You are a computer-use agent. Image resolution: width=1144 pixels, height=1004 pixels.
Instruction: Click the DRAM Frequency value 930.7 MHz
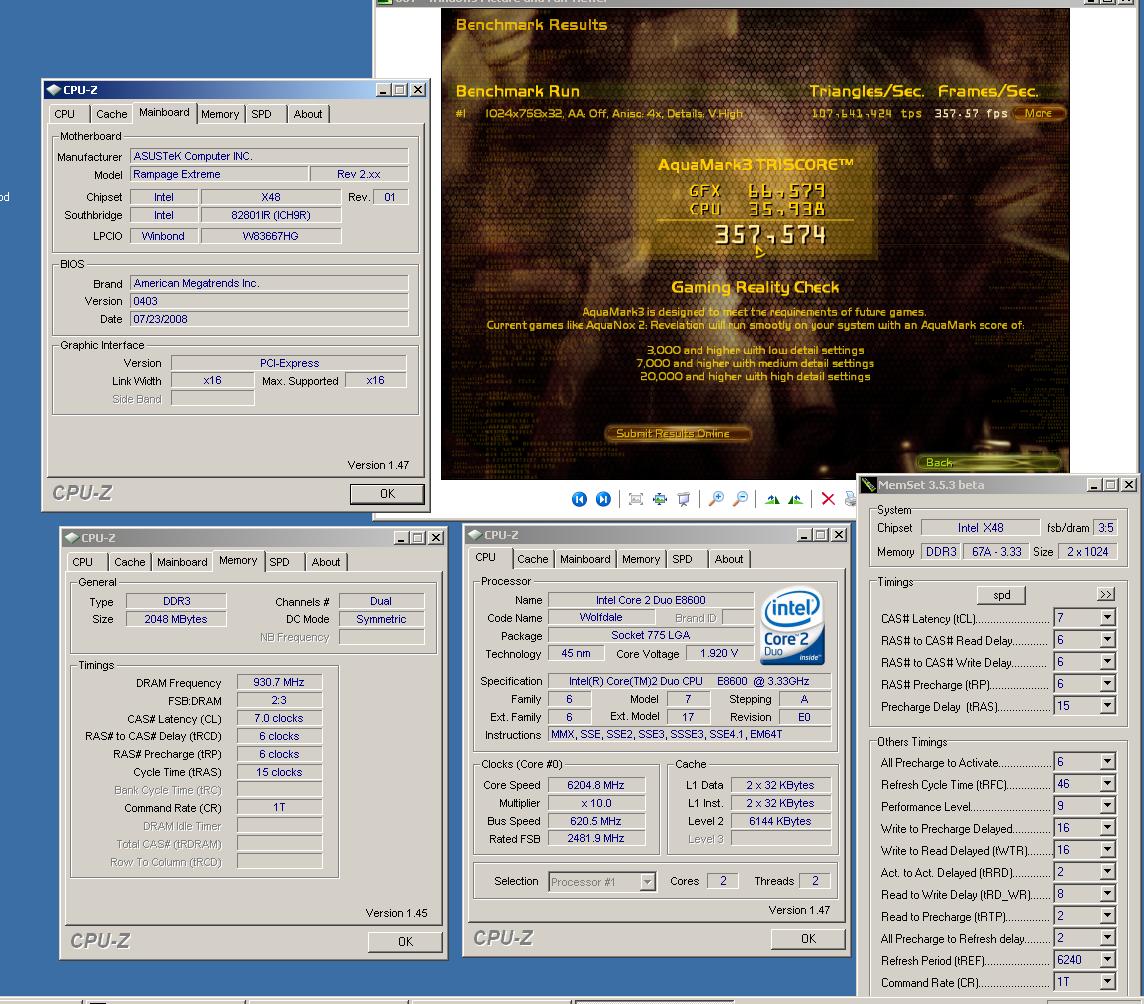click(x=279, y=682)
